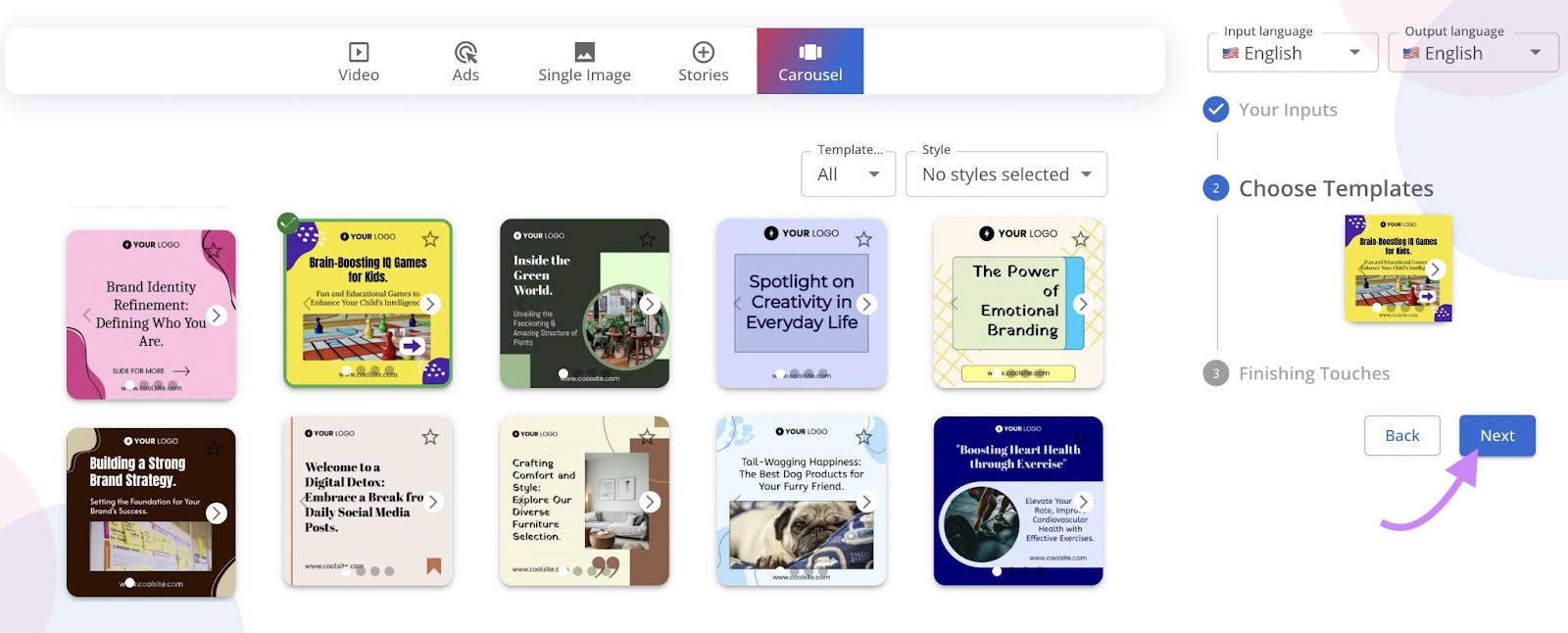Click next arrow on Building a Strong Brand card
1568x633 pixels.
[217, 513]
